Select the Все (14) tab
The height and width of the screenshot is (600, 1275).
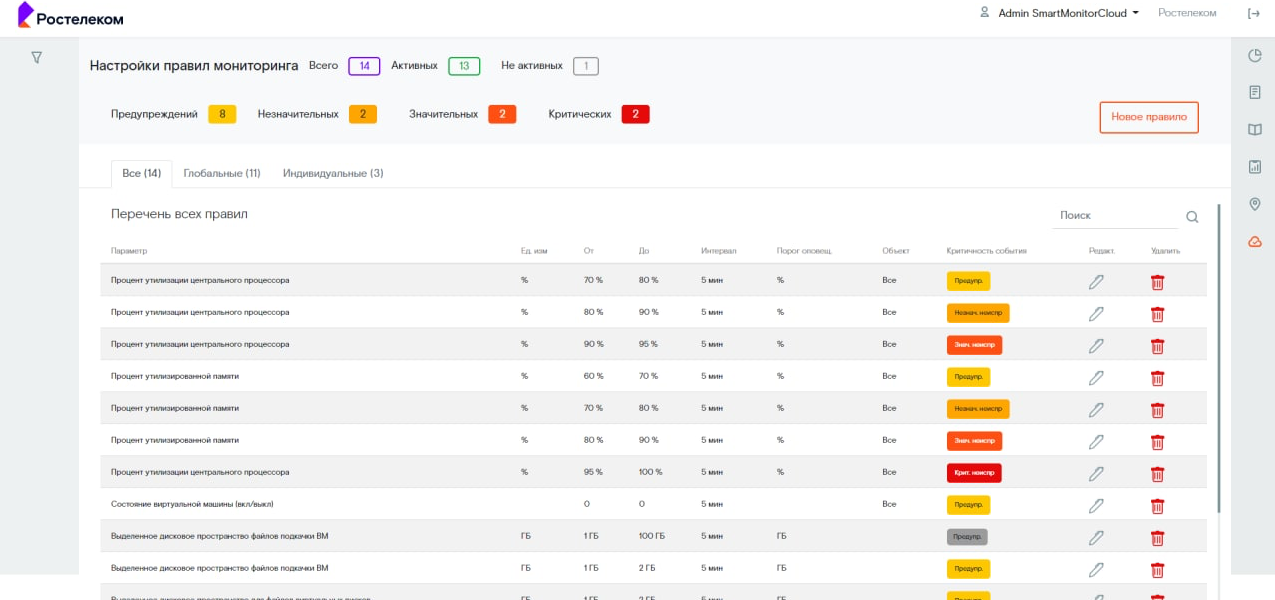click(141, 173)
